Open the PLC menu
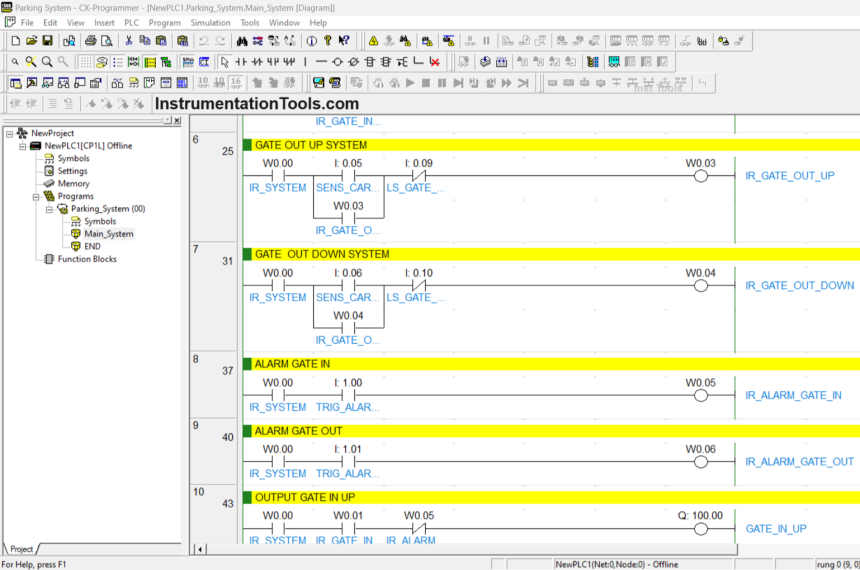The height and width of the screenshot is (570, 860). coord(131,22)
